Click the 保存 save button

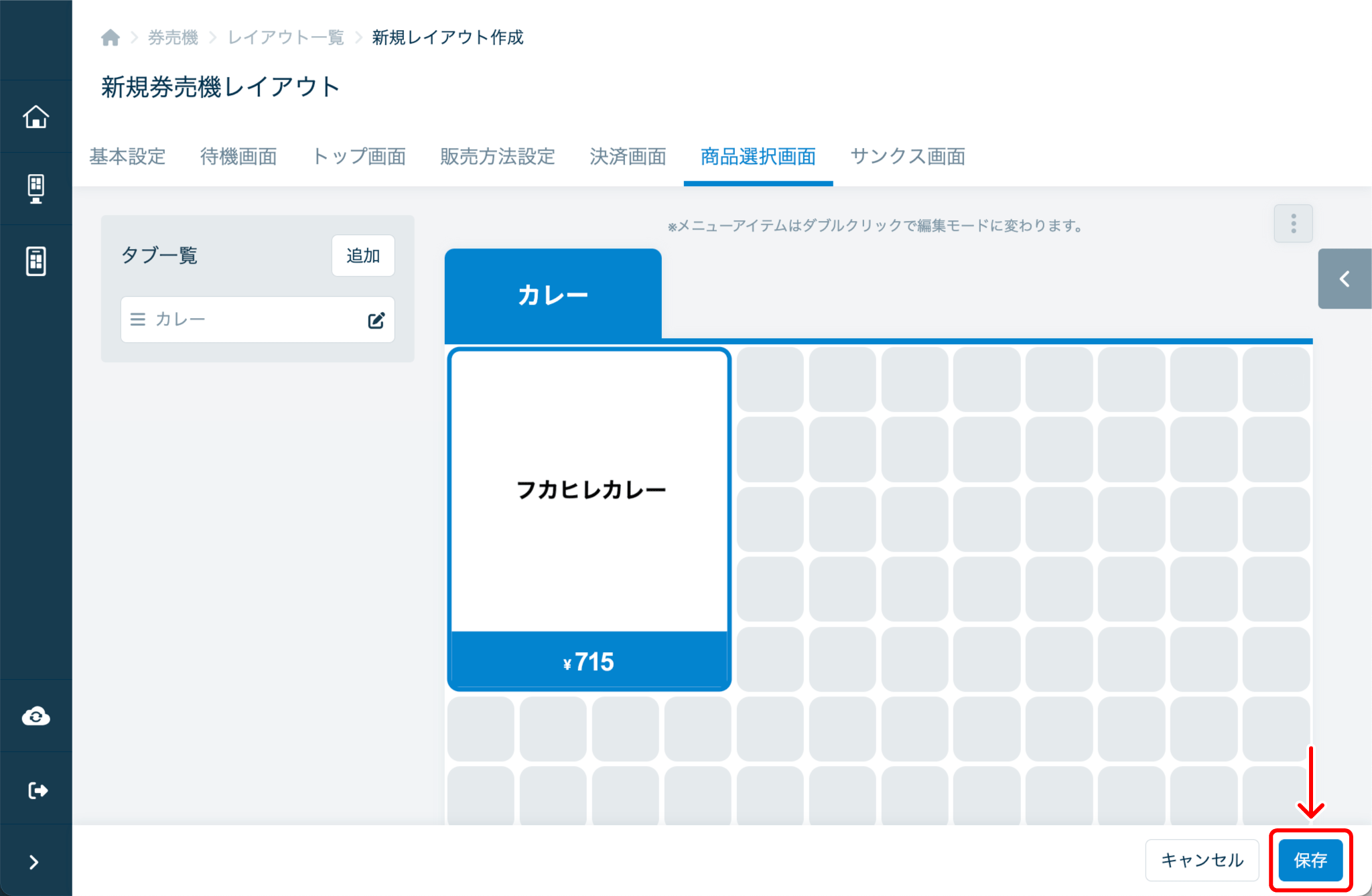coord(1310,860)
